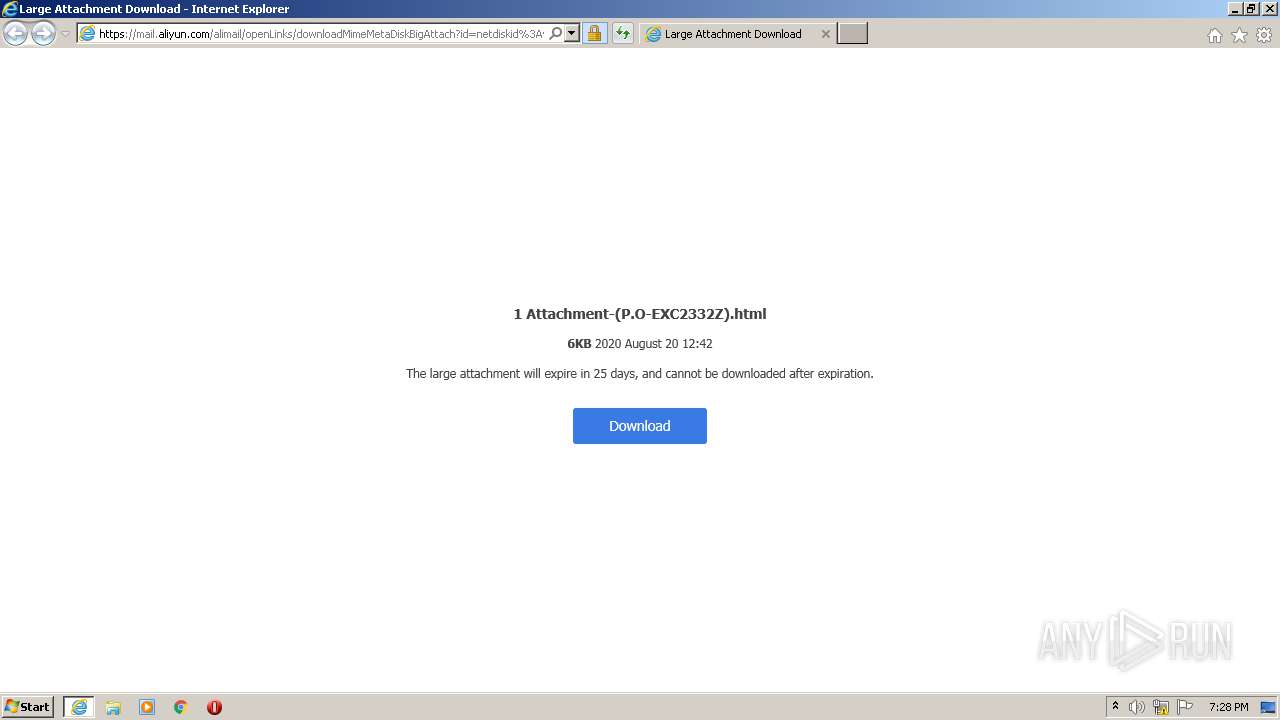
Task: Click the red Opera taskbar icon
Action: (214, 707)
